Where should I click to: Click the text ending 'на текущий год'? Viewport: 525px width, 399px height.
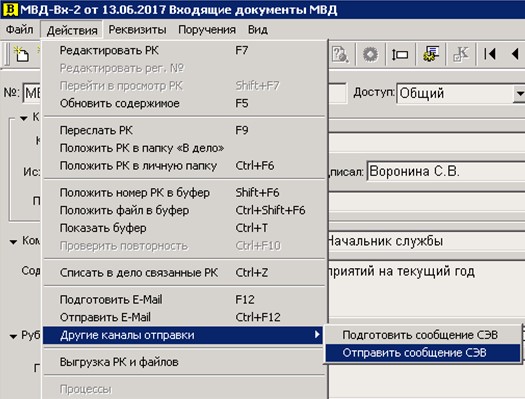(401, 271)
